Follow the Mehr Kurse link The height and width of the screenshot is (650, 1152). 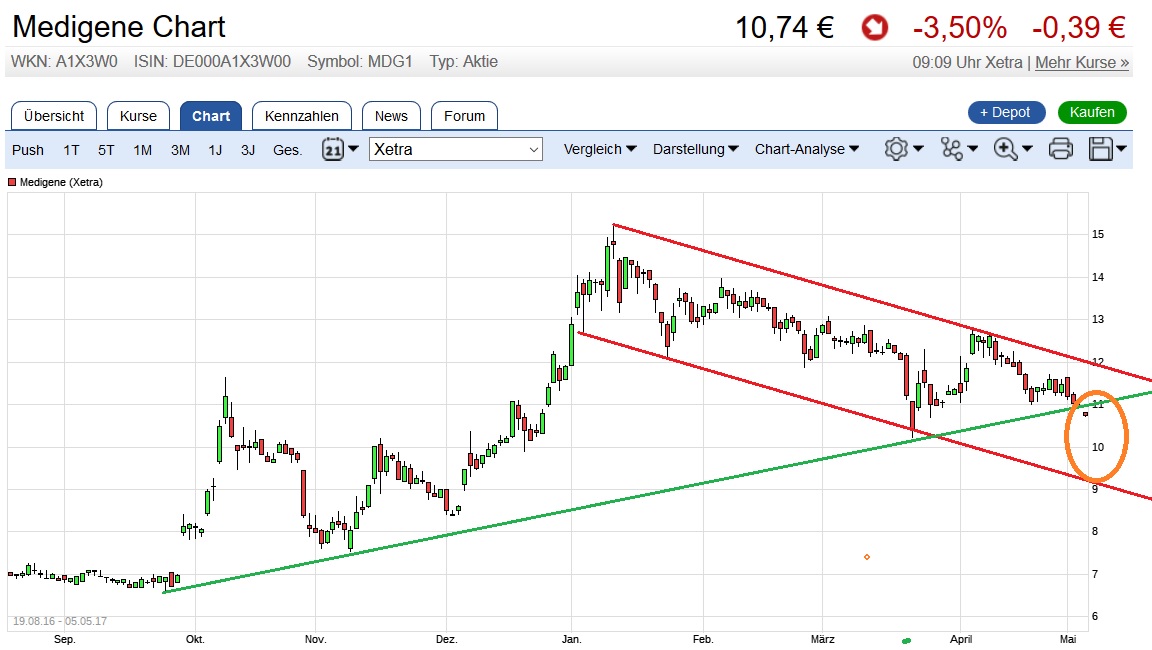tap(1081, 62)
